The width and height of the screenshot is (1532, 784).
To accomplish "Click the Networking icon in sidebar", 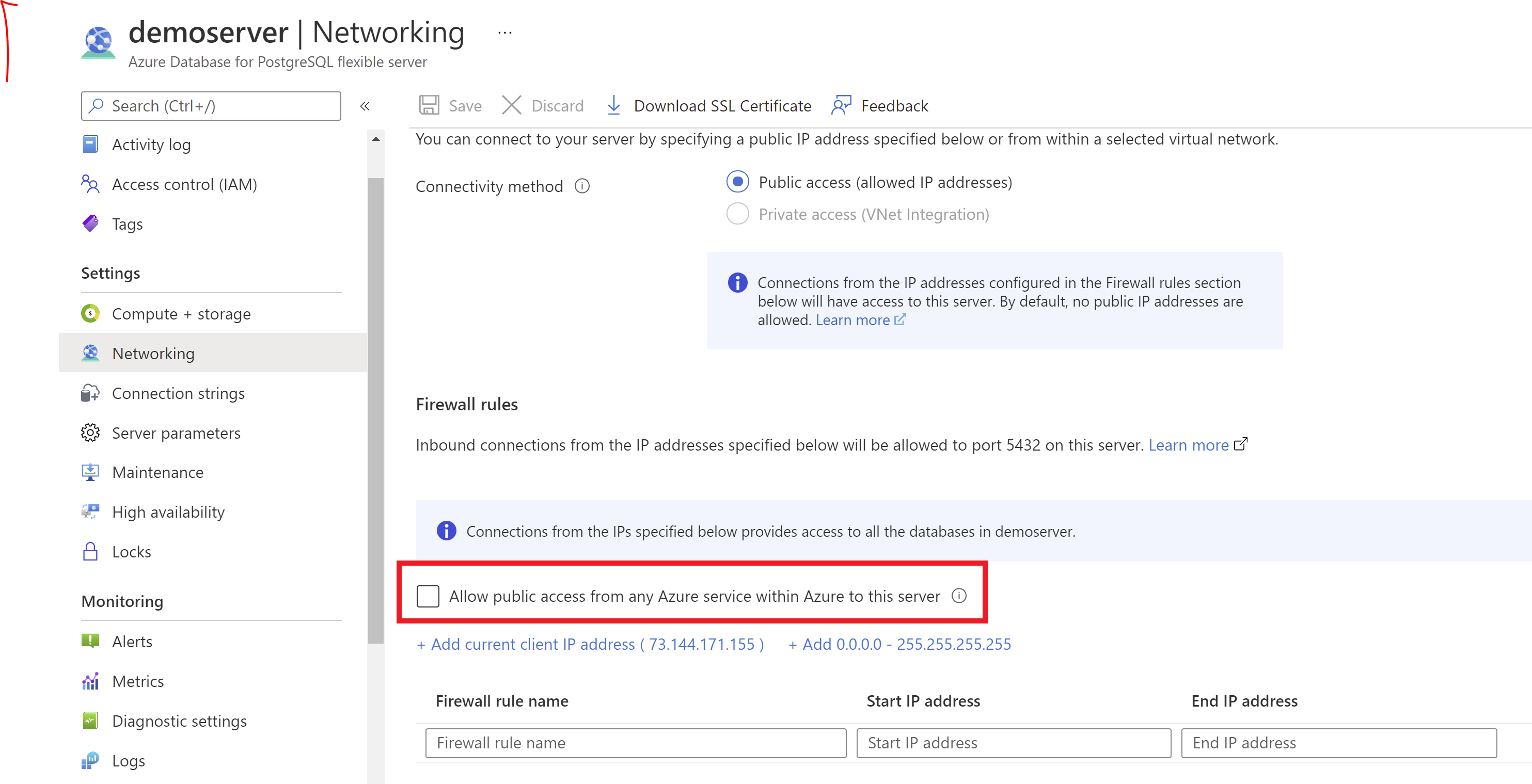I will tap(95, 353).
